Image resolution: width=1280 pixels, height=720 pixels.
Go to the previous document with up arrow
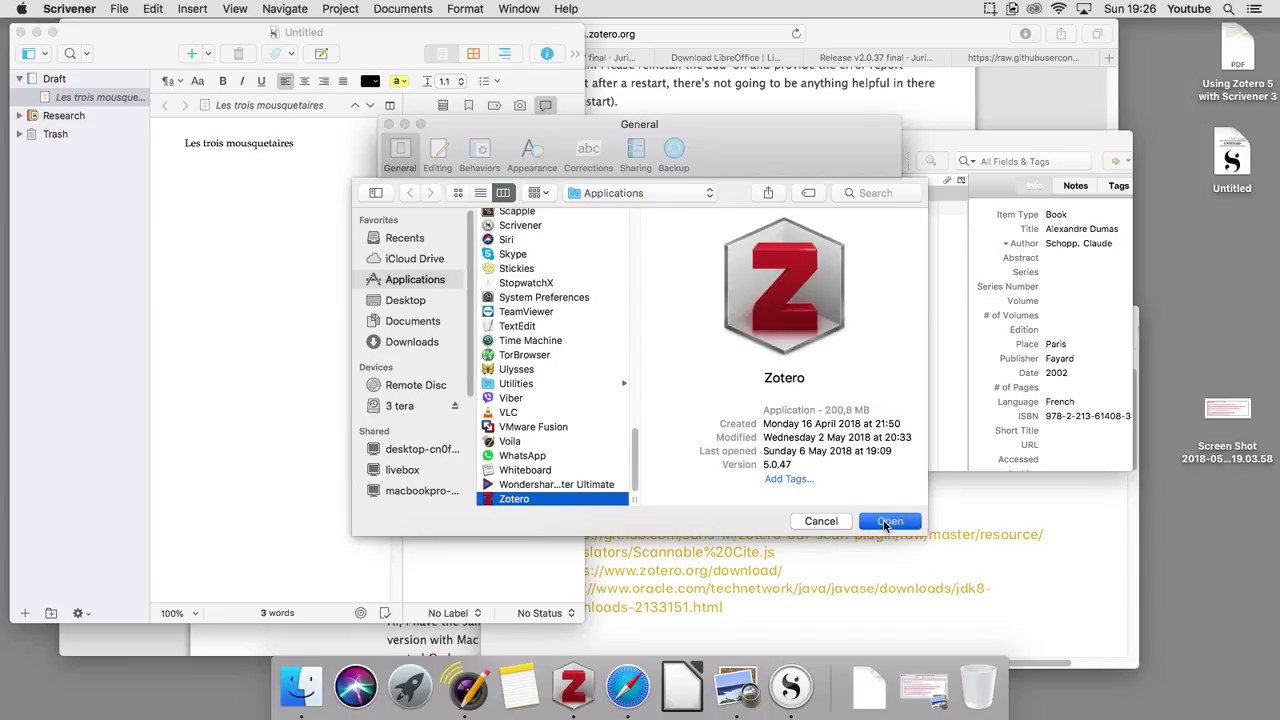pyautogui.click(x=354, y=105)
